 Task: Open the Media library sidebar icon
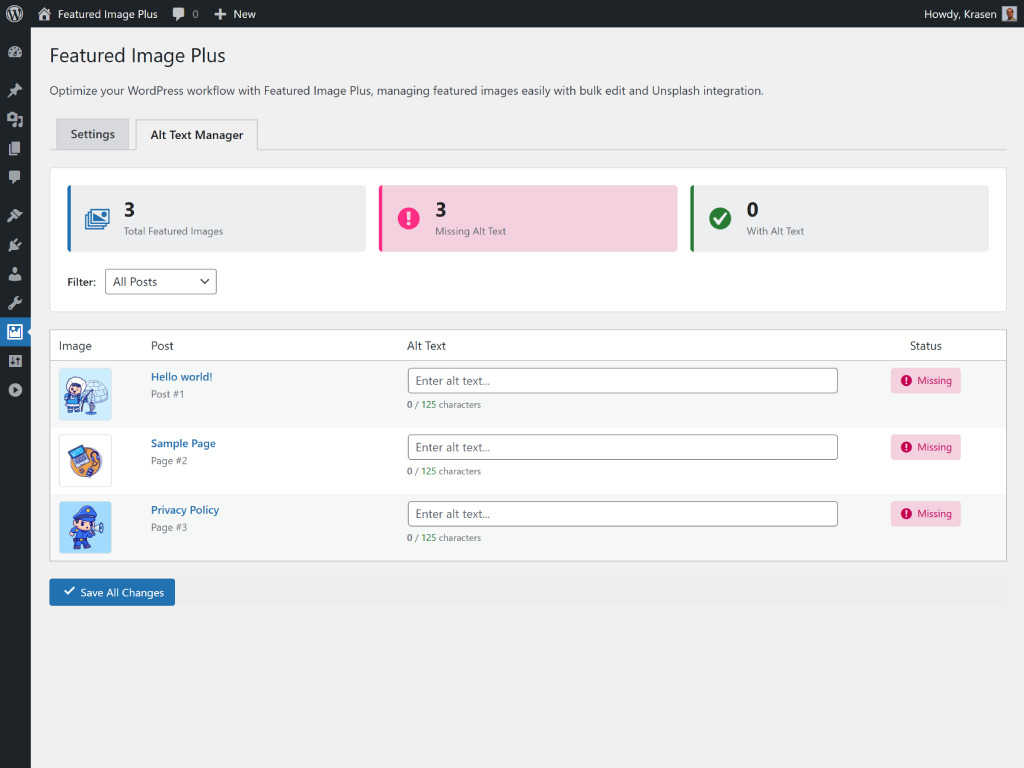coord(15,120)
